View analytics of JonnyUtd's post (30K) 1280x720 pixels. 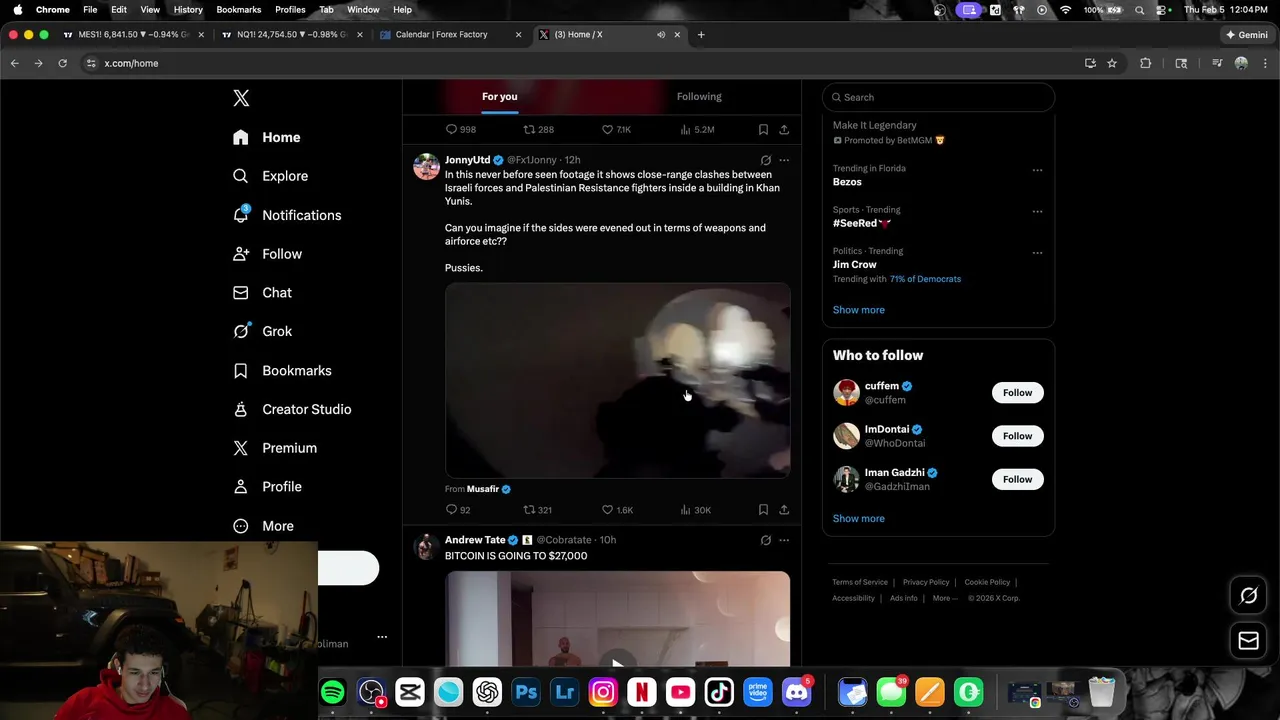(695, 510)
